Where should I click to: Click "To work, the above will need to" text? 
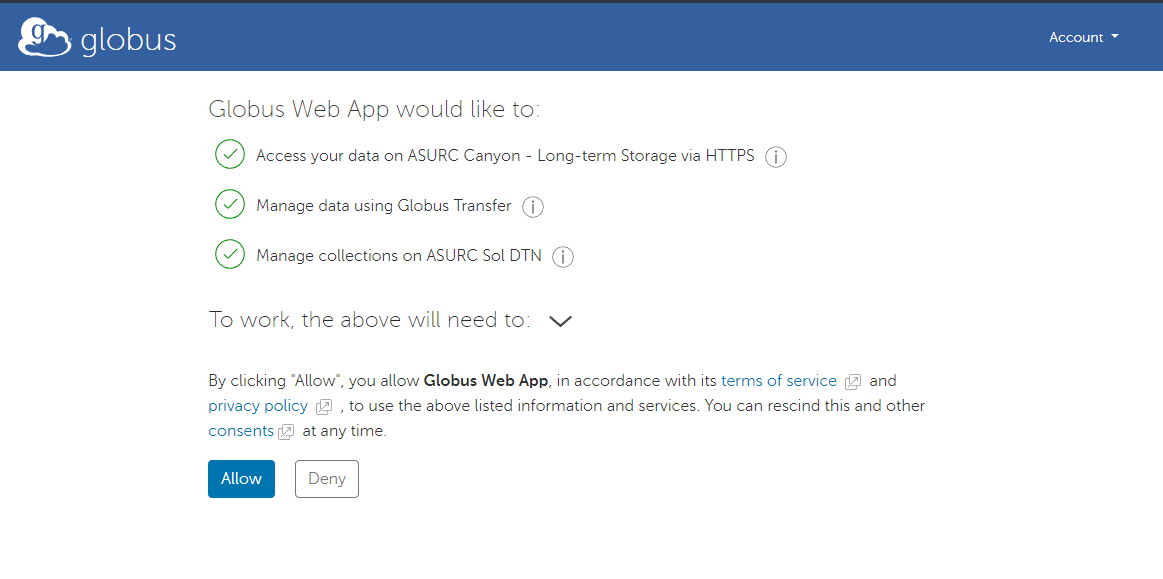coord(369,320)
